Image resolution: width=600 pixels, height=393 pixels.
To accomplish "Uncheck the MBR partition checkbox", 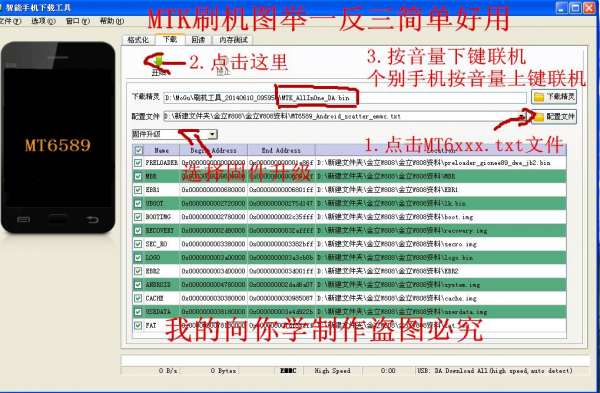I will tap(138, 176).
